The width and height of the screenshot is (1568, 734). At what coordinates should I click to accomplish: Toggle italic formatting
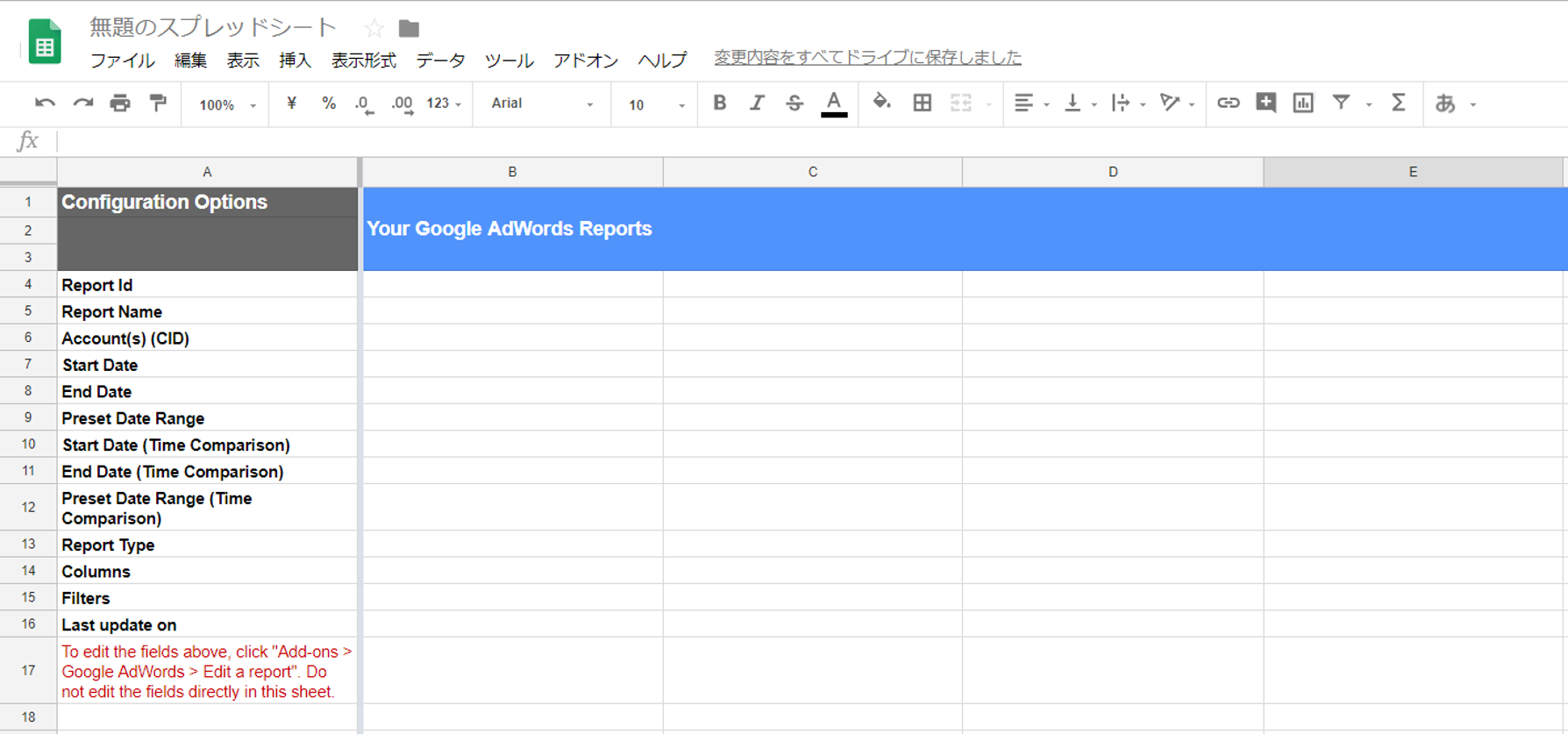757,103
